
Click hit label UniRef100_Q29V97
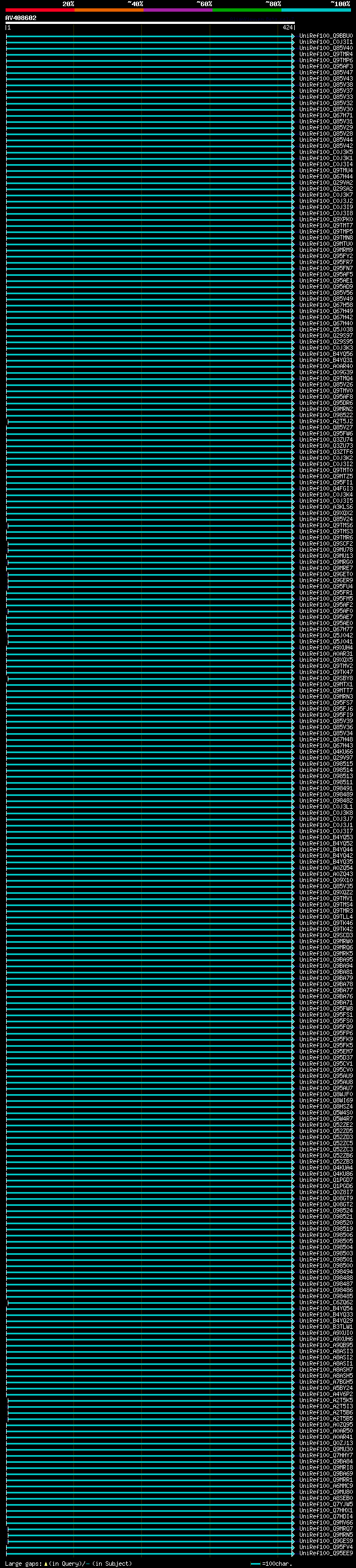click(326, 758)
